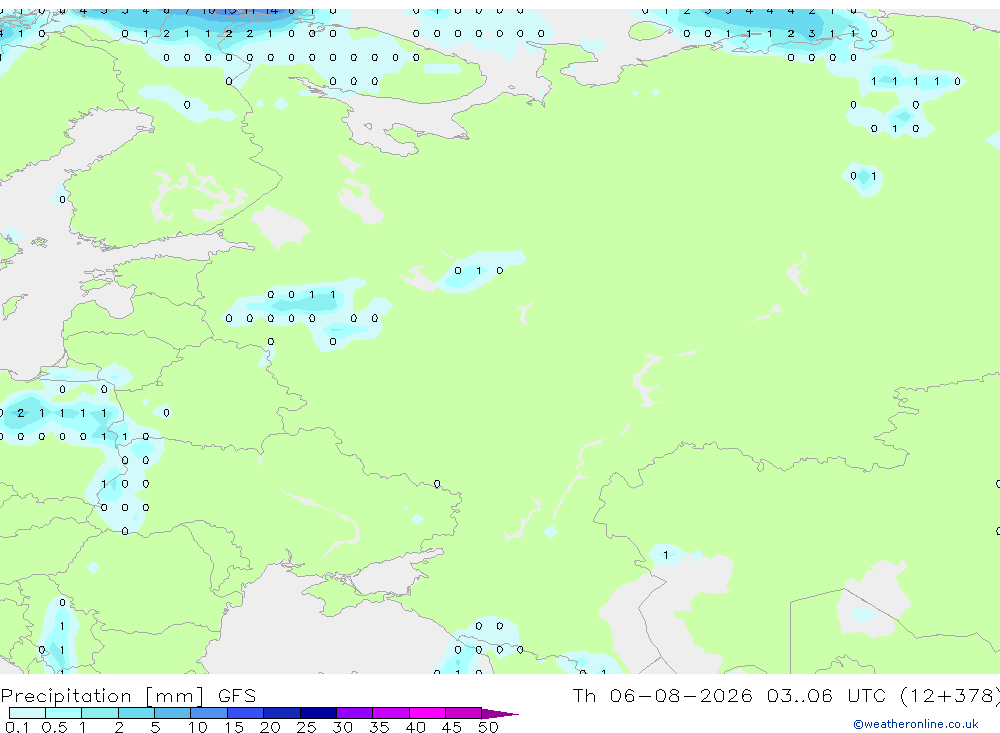Click the 45–50 mm legend swatch

pos(464,713)
